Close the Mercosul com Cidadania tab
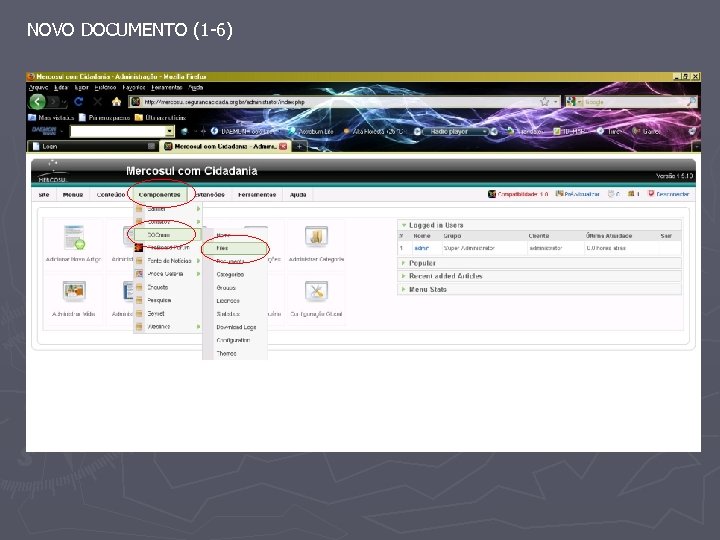 [x=283, y=146]
